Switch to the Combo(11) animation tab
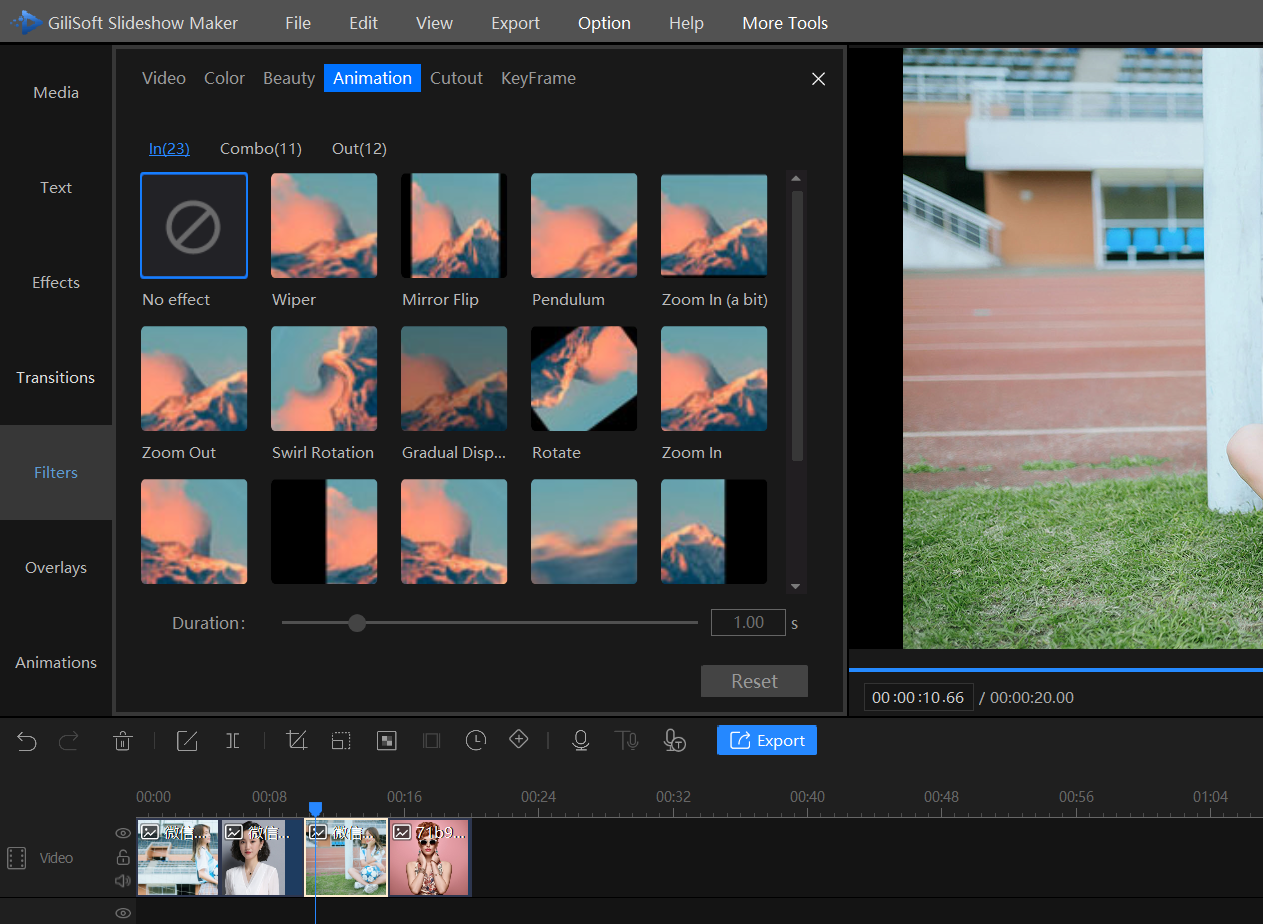 point(261,149)
